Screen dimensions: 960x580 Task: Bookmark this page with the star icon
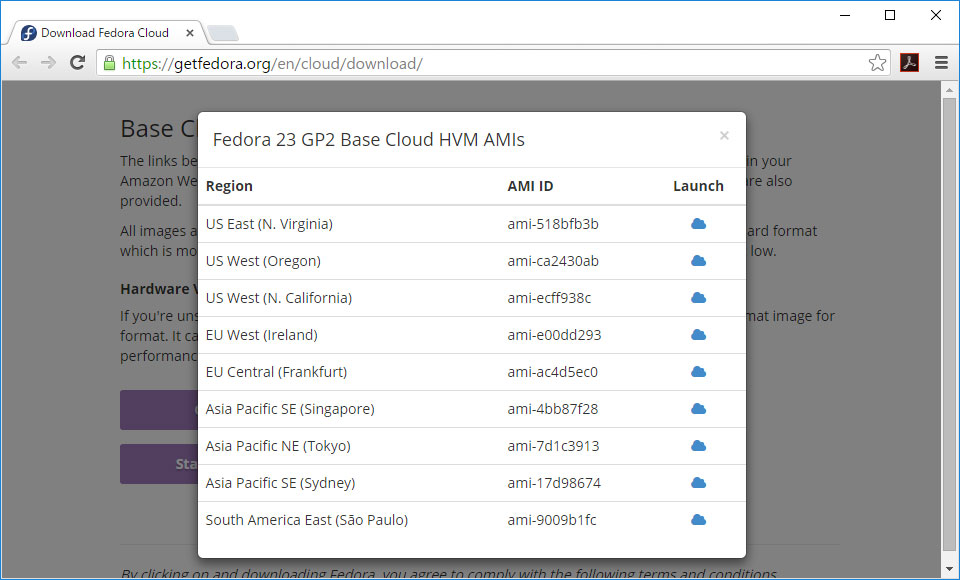tap(877, 62)
